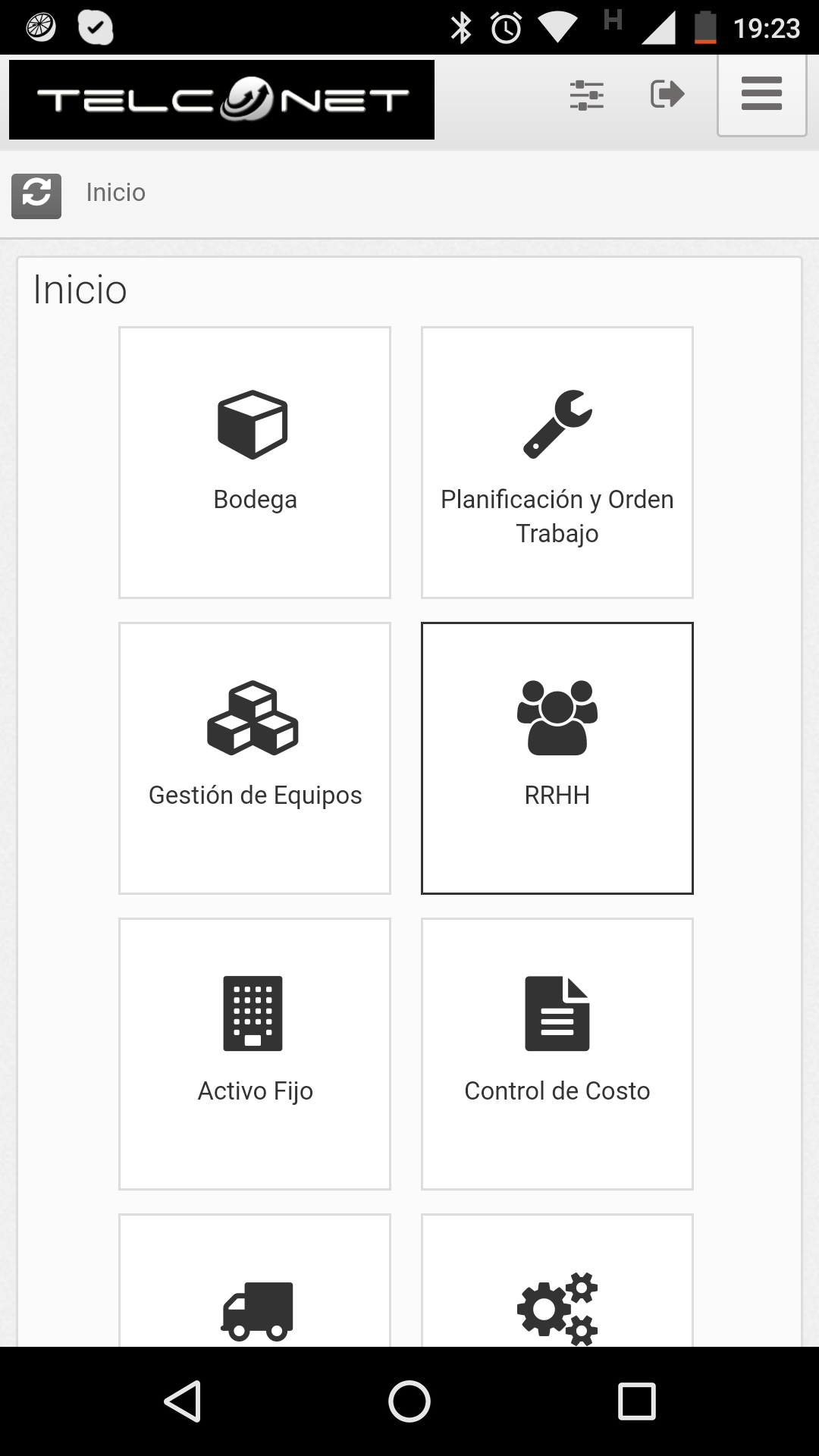Viewport: 819px width, 1456px height.
Task: Open the settings sliders icon
Action: coord(586,95)
